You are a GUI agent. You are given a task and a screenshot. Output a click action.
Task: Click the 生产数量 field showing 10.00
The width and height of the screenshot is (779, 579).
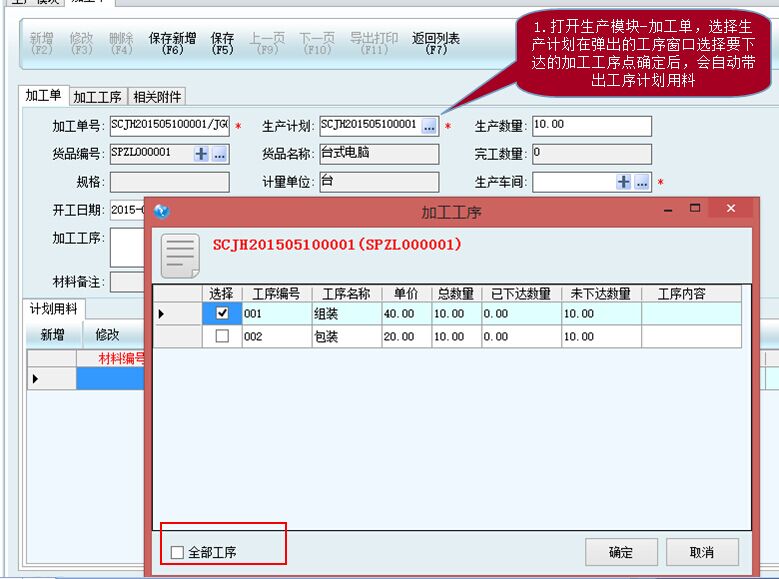click(x=592, y=126)
